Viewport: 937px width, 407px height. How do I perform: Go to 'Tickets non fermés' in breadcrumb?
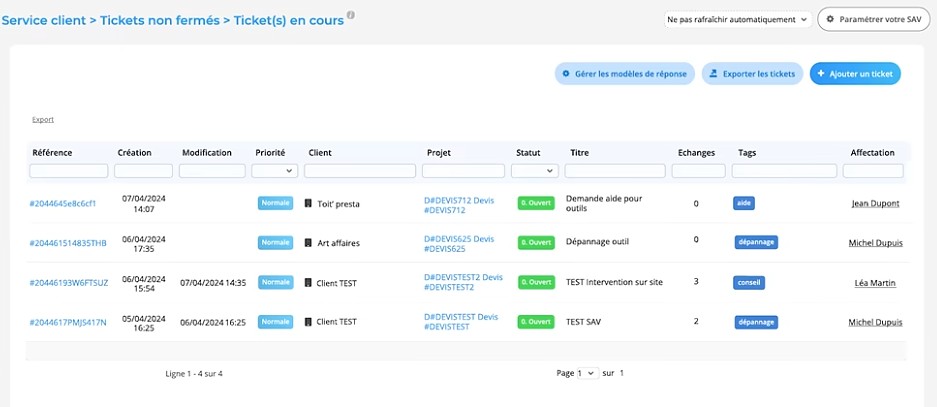point(160,20)
